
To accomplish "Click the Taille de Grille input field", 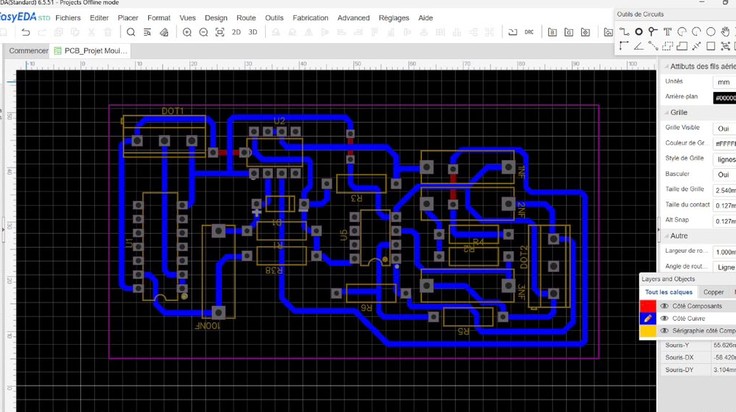I will click(x=724, y=190).
